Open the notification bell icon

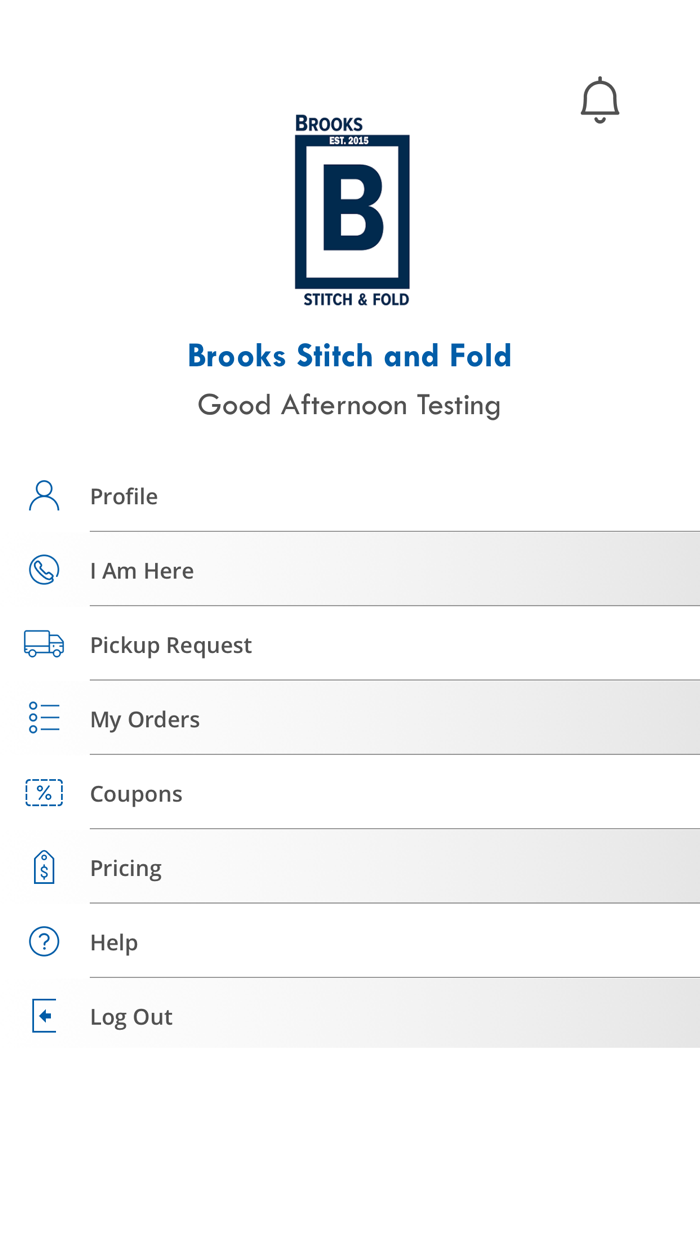point(599,99)
